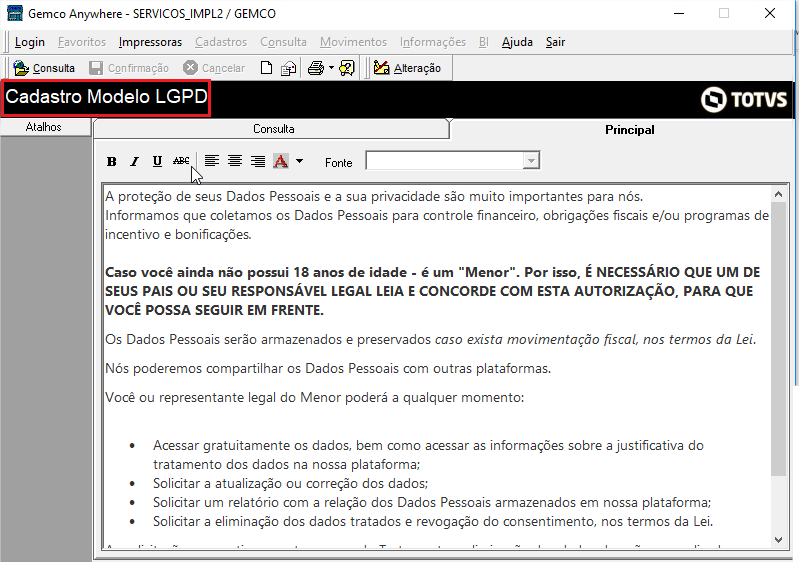Open the Impressoras menu
799x562 pixels.
(x=150, y=42)
